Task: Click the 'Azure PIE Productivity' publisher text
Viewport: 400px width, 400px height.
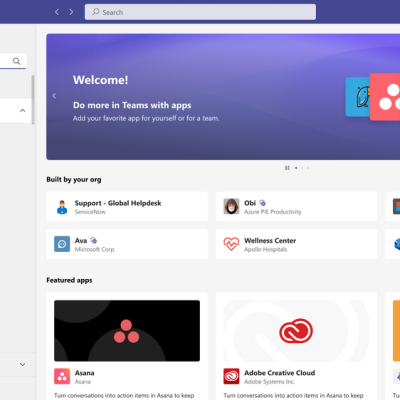Action: pyautogui.click(x=273, y=212)
